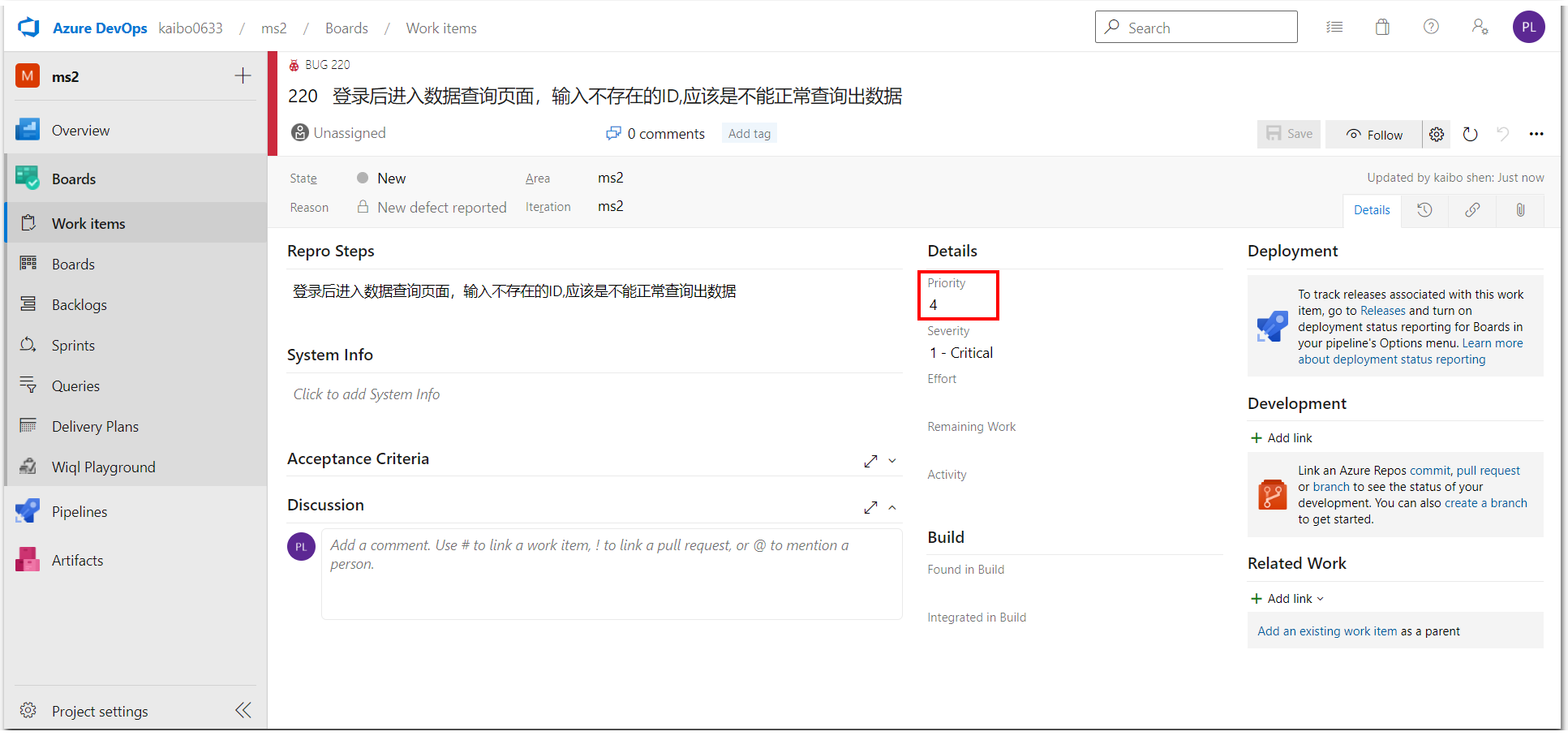This screenshot has height=736, width=1568.
Task: Toggle Follow on this bug
Action: (x=1374, y=134)
